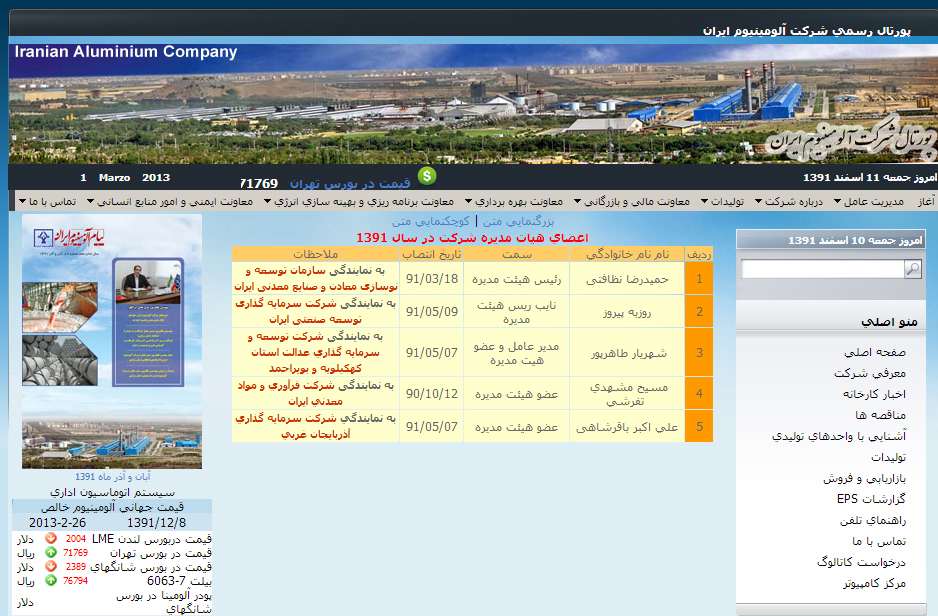938x616 pixels.
Task: Click the green dollar price icon
Action: (427, 176)
